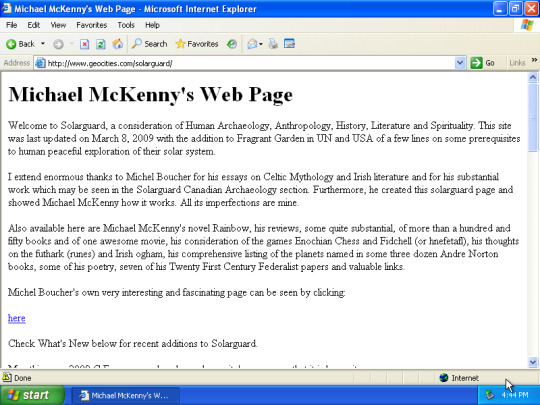540x405 pixels.
Task: Click the system tray network icon
Action: 490,395
